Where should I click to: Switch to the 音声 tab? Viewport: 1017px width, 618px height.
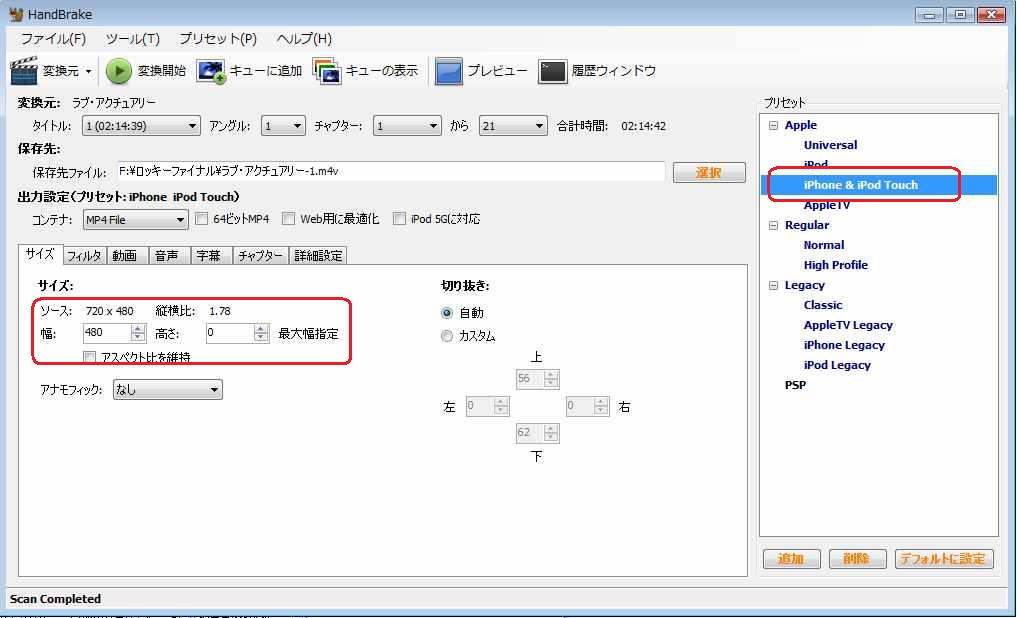tap(166, 256)
